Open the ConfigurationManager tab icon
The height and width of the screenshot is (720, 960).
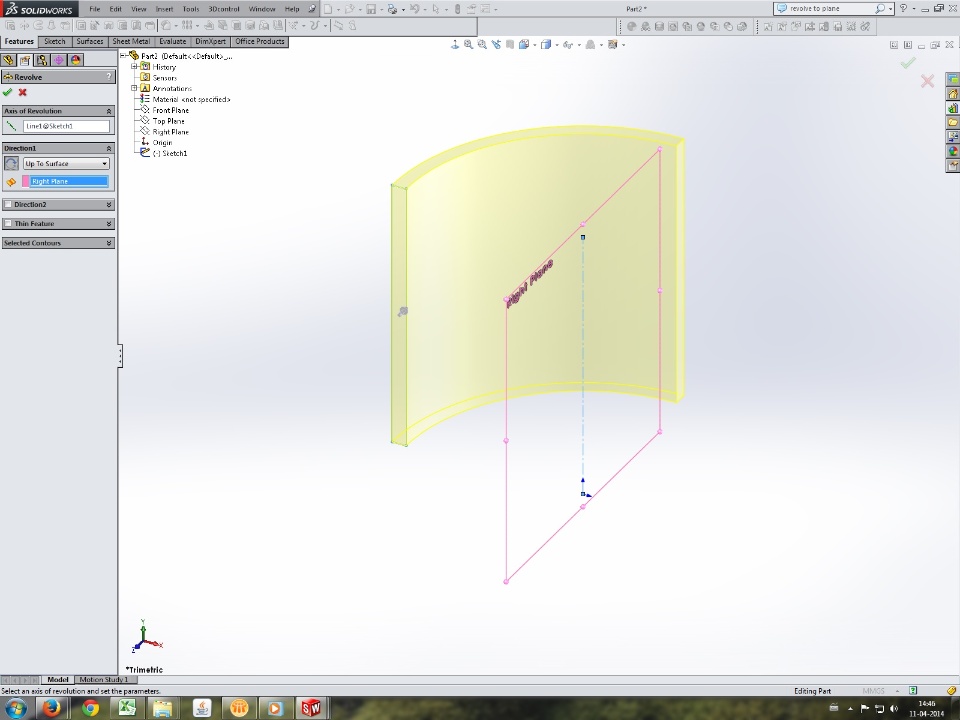(x=42, y=60)
